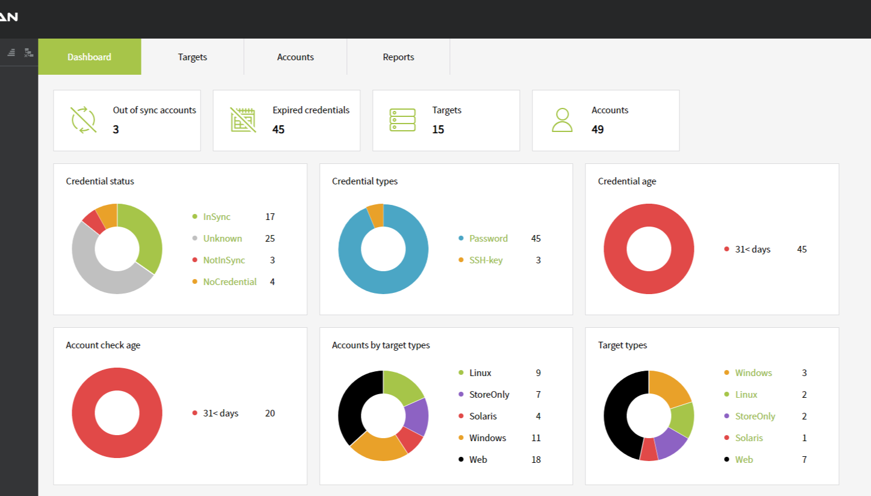This screenshot has height=496, width=871.
Task: Open the Out of sync accounts card
Action: (127, 121)
